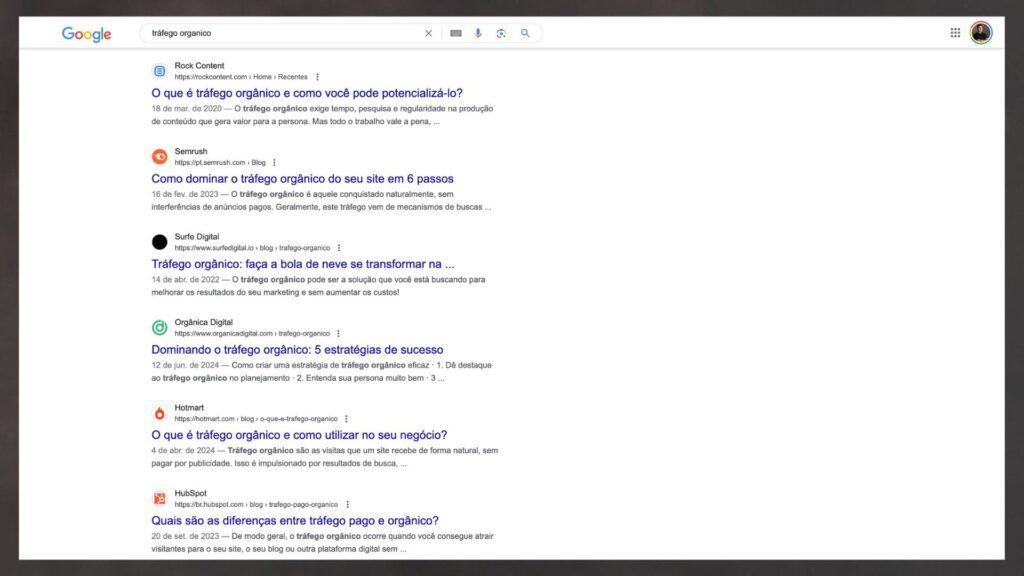Open the Google apps grid
This screenshot has height=576, width=1024.
955,33
